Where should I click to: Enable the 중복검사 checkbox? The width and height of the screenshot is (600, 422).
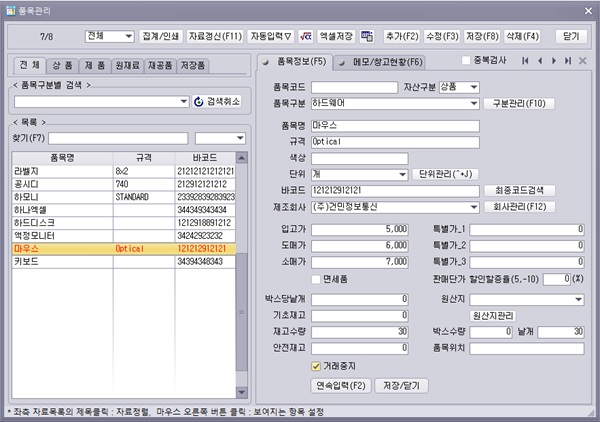466,61
